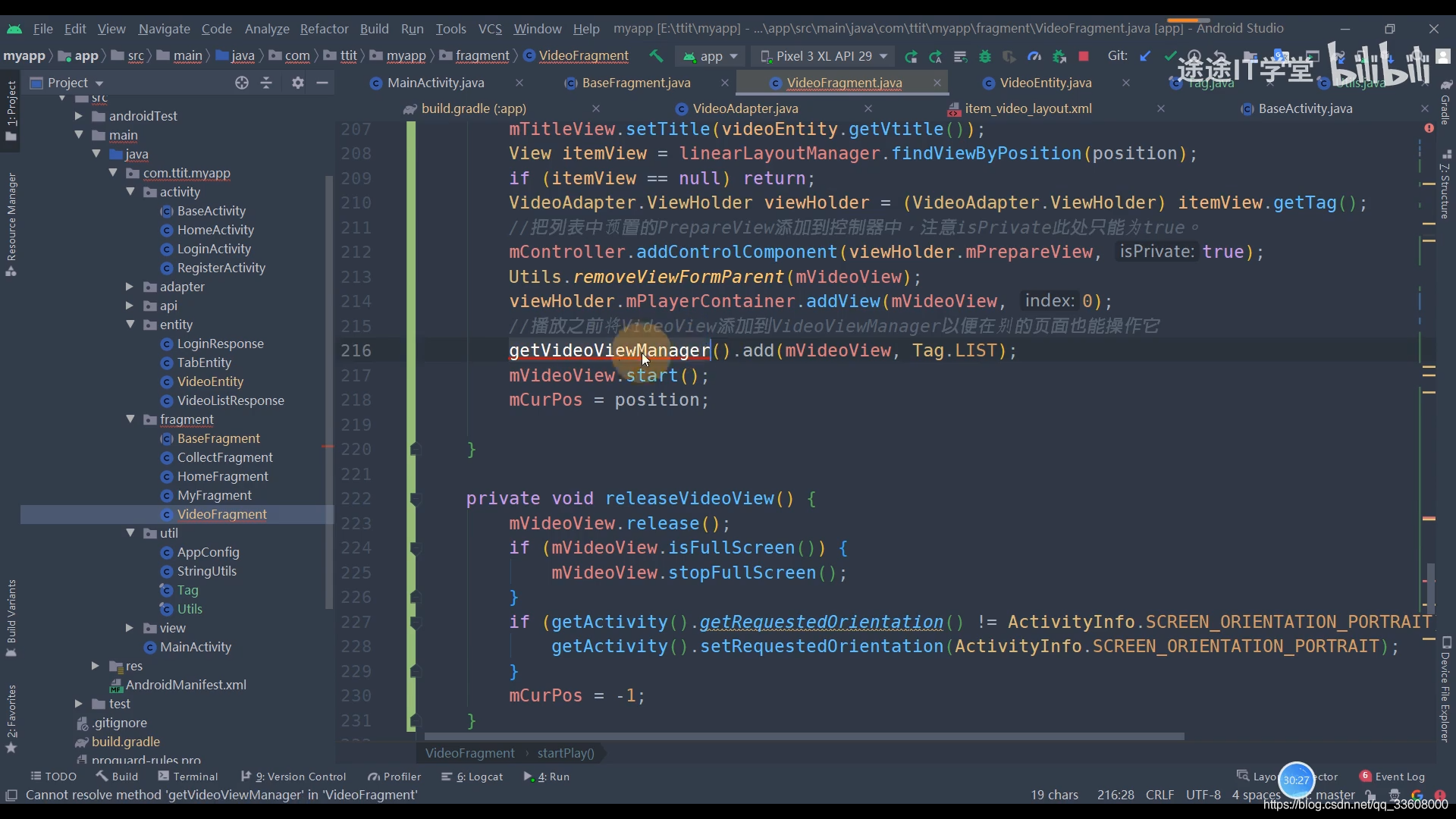The width and height of the screenshot is (1456, 819).
Task: Click the Debug app bug icon
Action: point(985,56)
